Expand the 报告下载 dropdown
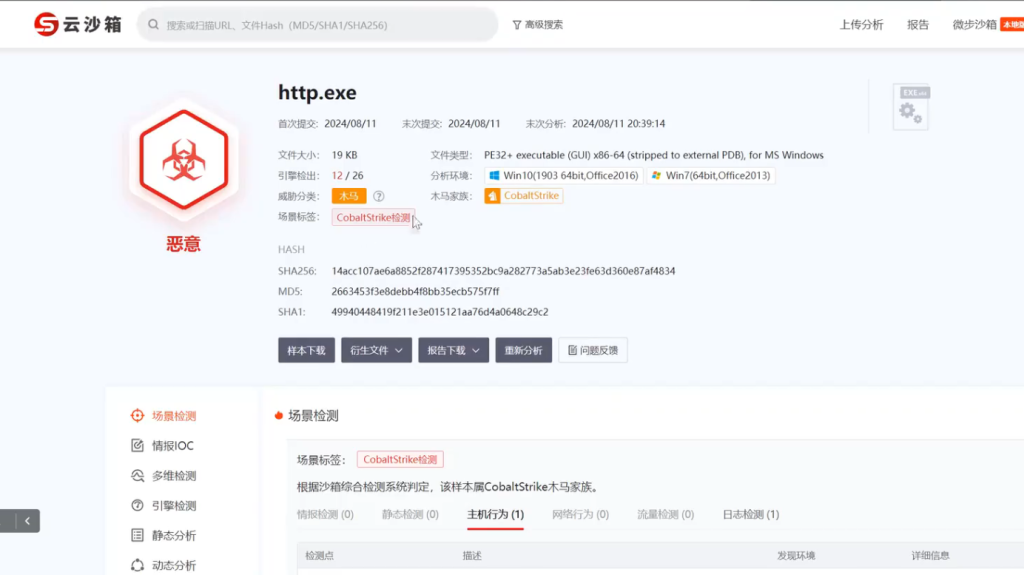This screenshot has width=1024, height=575. click(x=453, y=350)
